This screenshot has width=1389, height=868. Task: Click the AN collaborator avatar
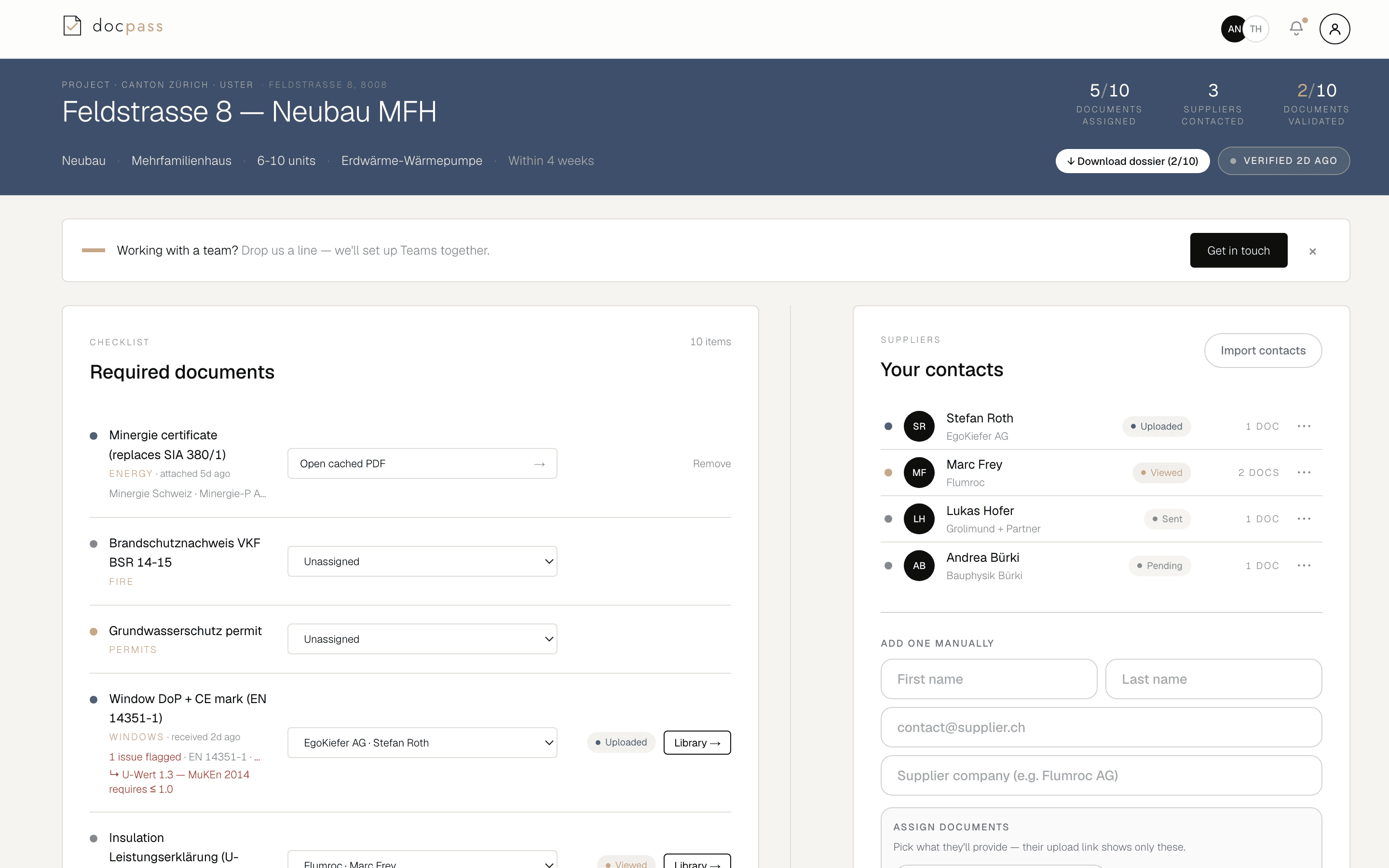1233,29
